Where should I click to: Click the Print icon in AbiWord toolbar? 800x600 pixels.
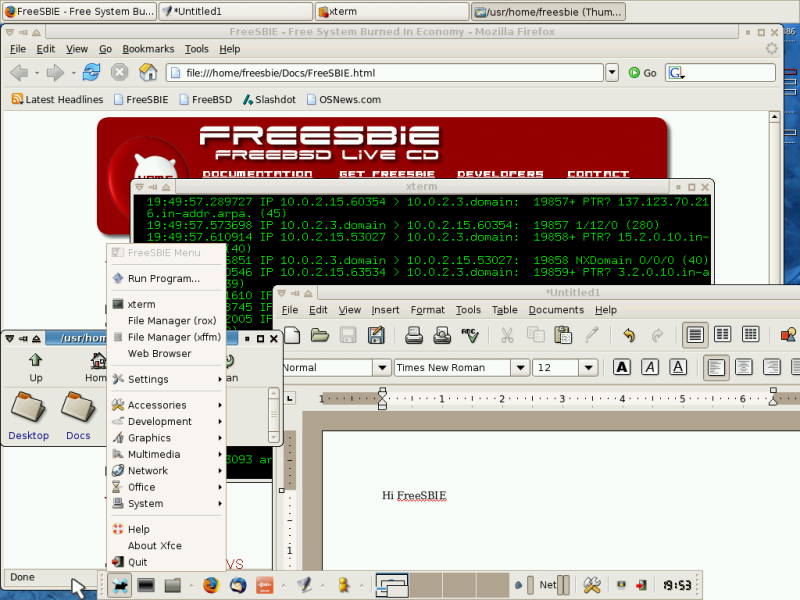(x=413, y=335)
